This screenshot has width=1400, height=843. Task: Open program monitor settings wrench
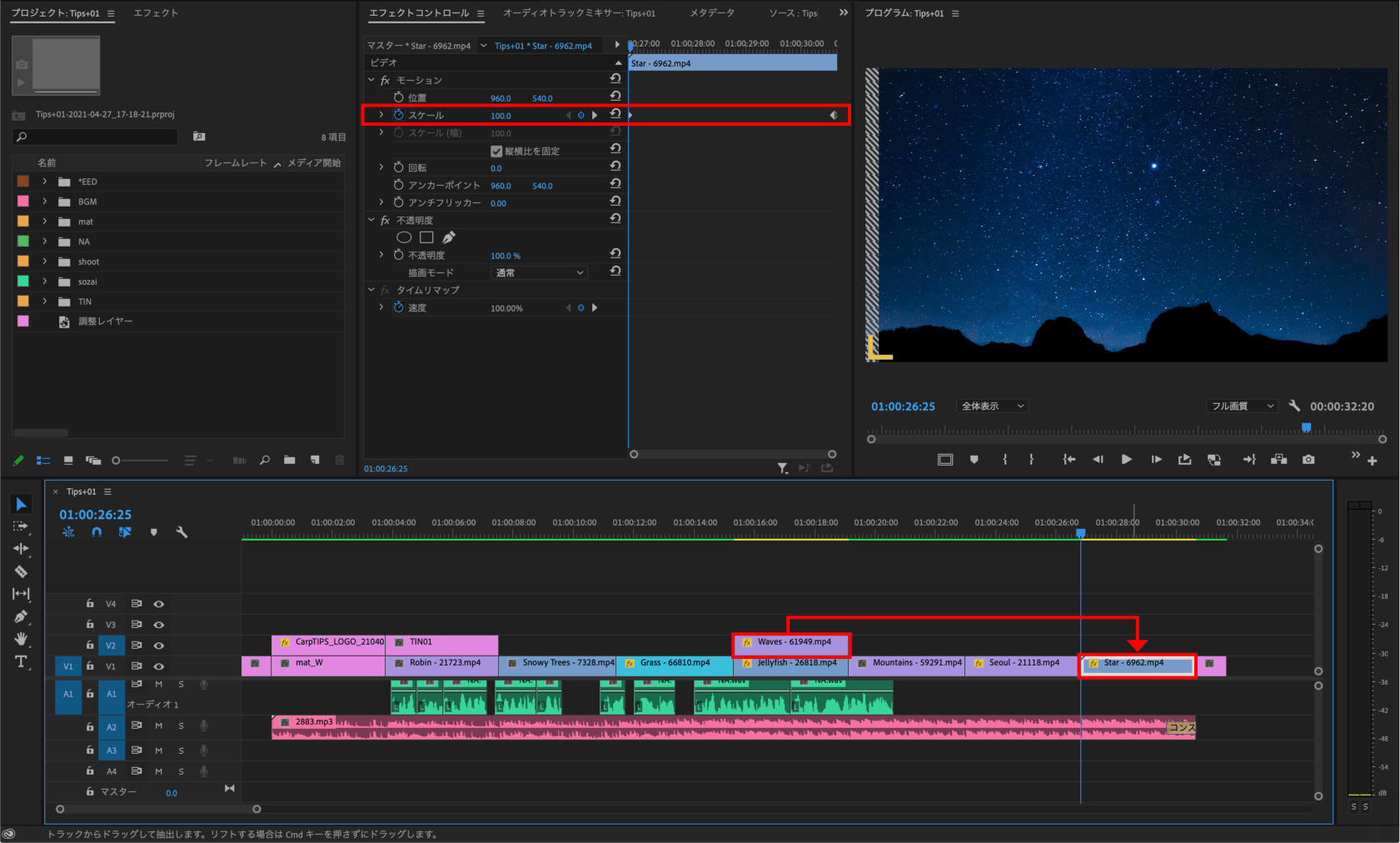(x=1294, y=406)
